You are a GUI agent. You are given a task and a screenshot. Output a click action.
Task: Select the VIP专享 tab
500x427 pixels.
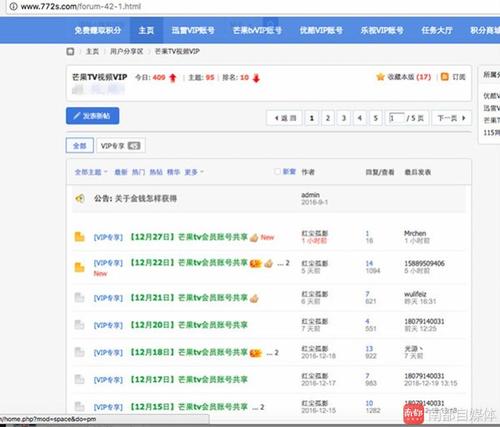click(x=121, y=146)
